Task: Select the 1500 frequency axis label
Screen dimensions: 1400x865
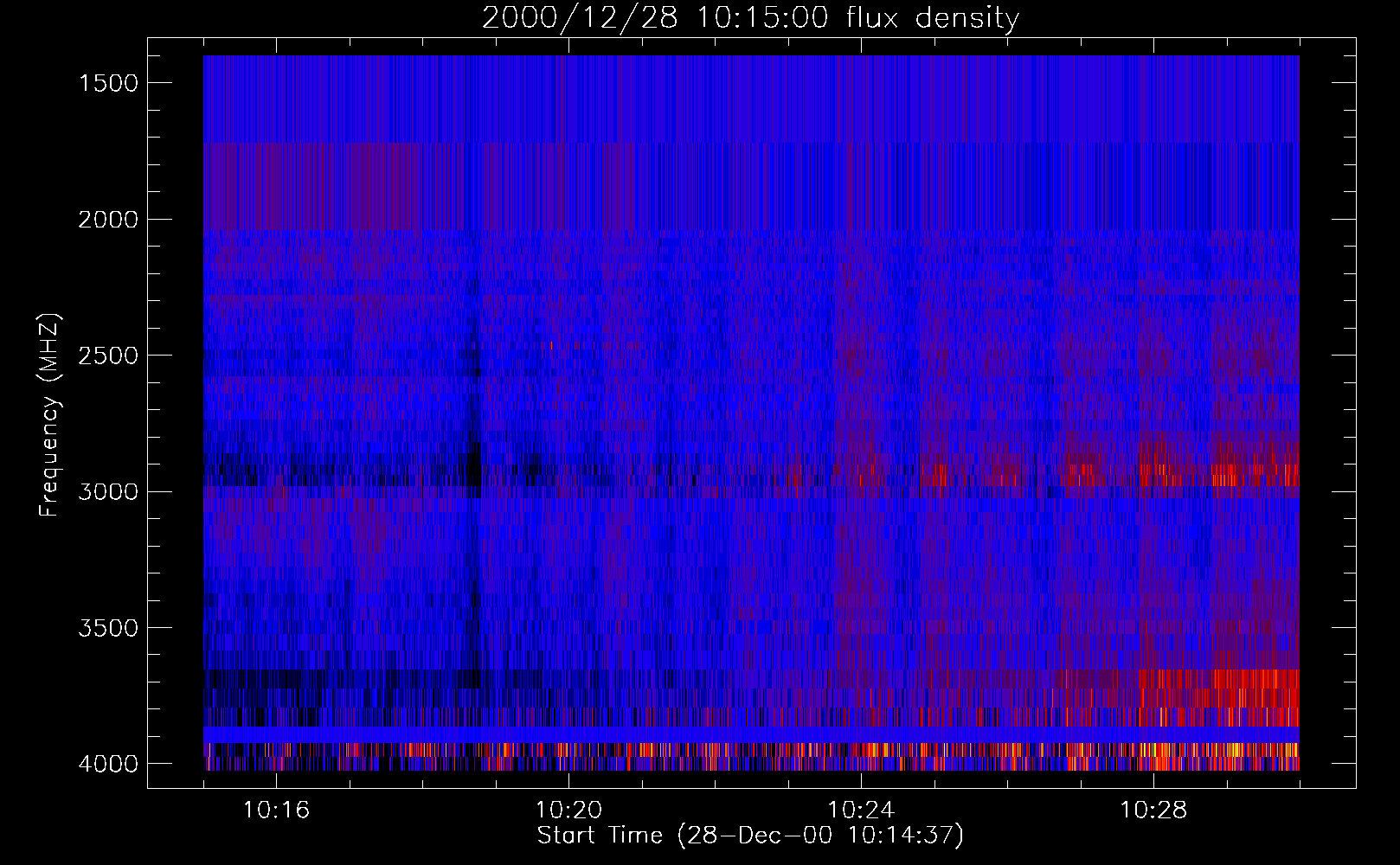Action: click(108, 83)
